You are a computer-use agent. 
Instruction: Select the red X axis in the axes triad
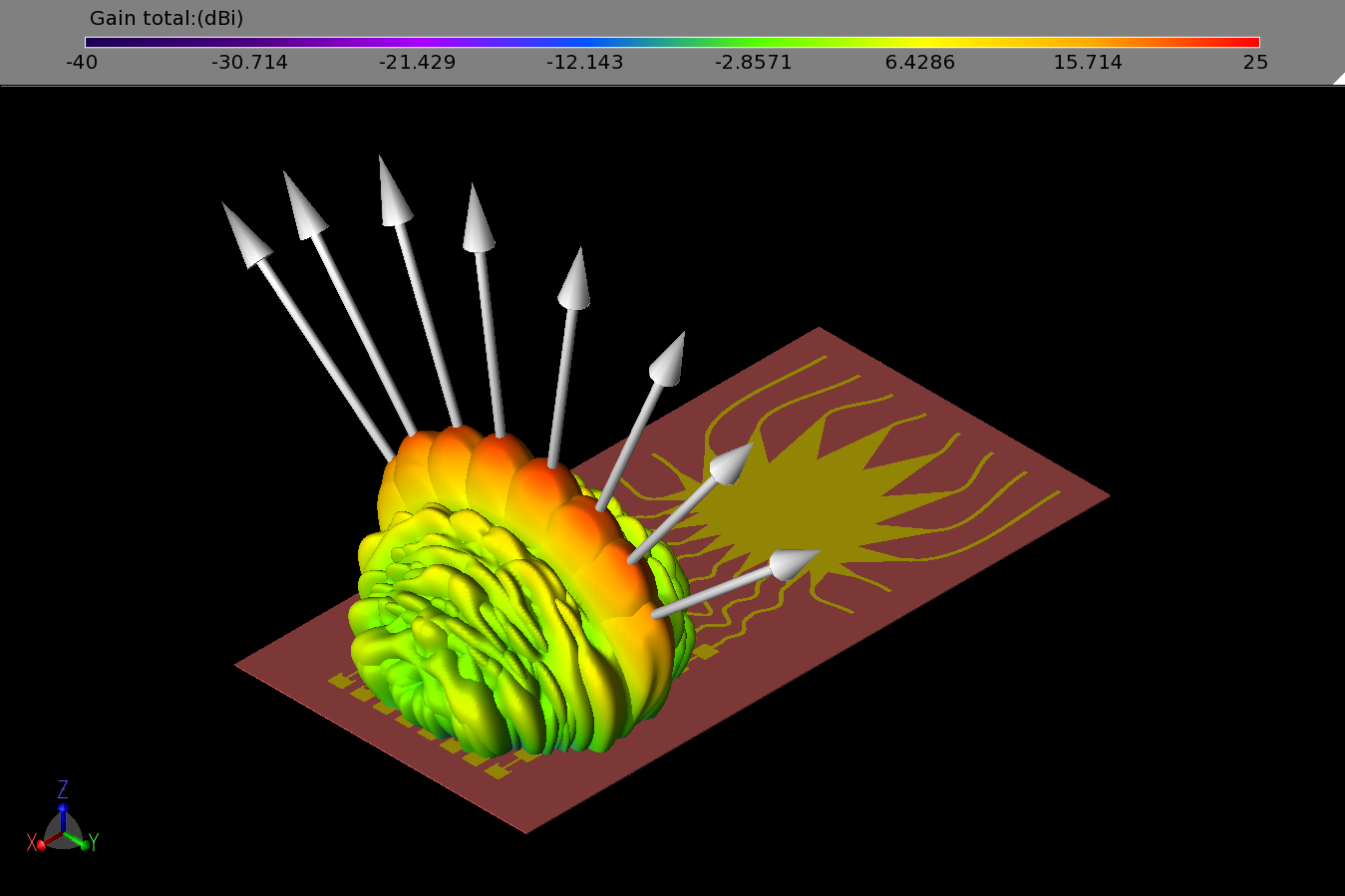point(40,843)
